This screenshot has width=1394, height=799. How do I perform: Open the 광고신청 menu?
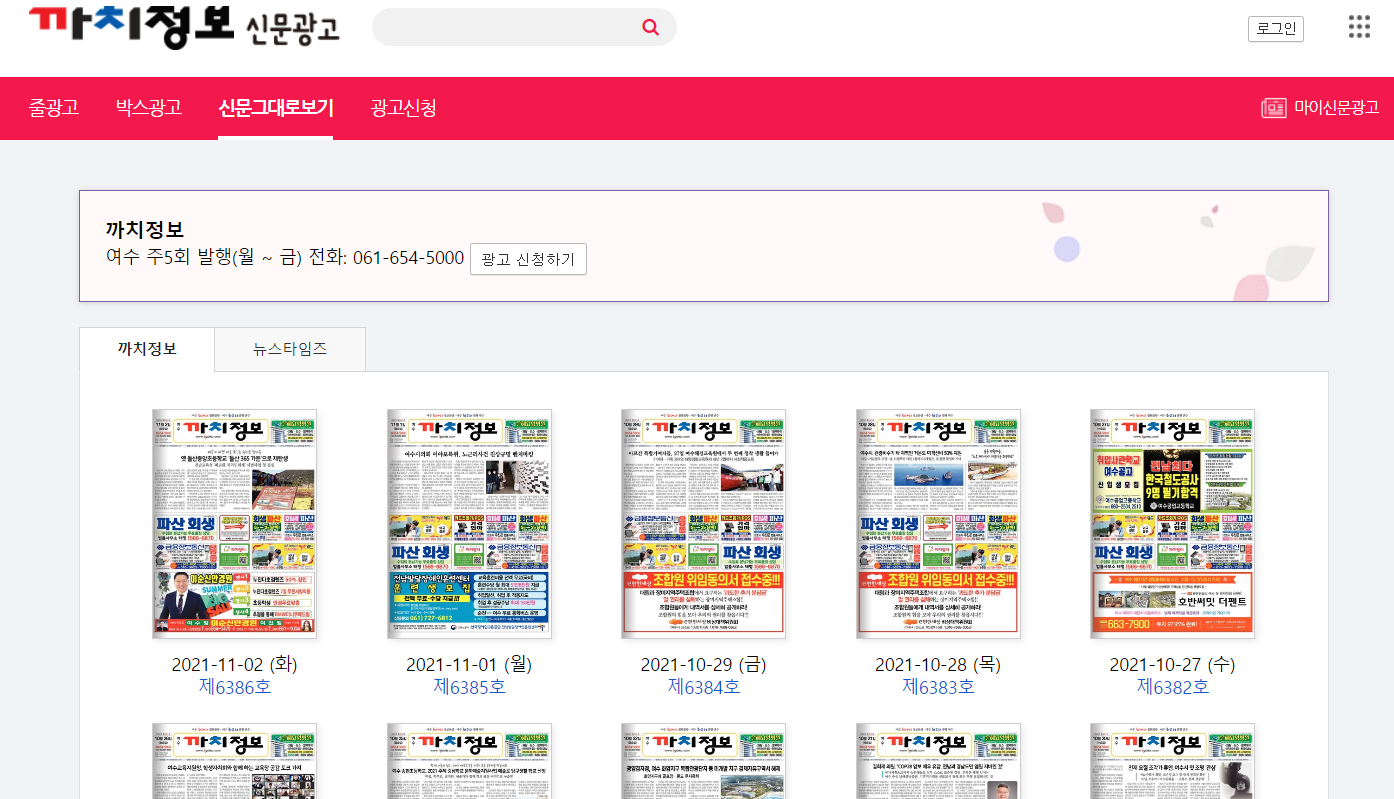(403, 108)
